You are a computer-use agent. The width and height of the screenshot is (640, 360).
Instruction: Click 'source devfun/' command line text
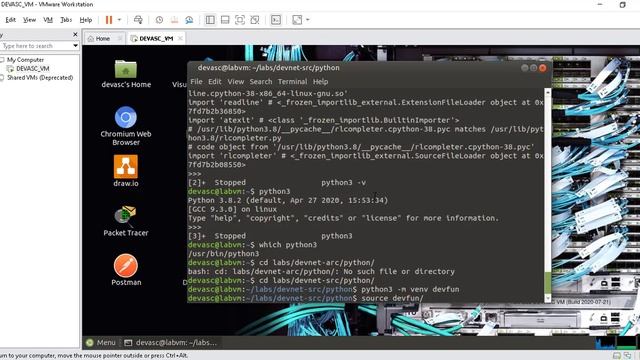[x=392, y=298]
